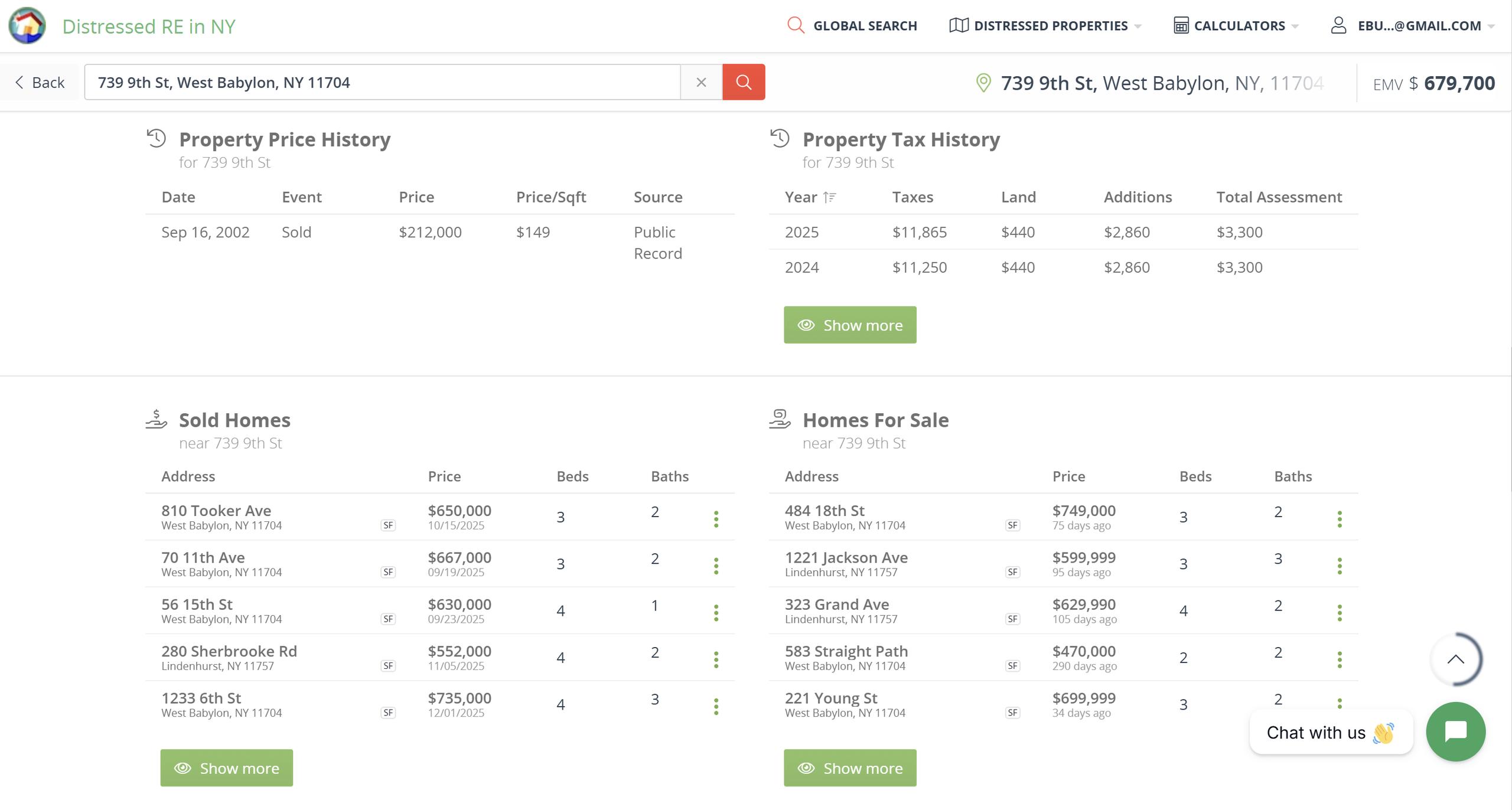The width and height of the screenshot is (1512, 810).
Task: Open options menu for 1233 6th St
Action: [x=716, y=706]
